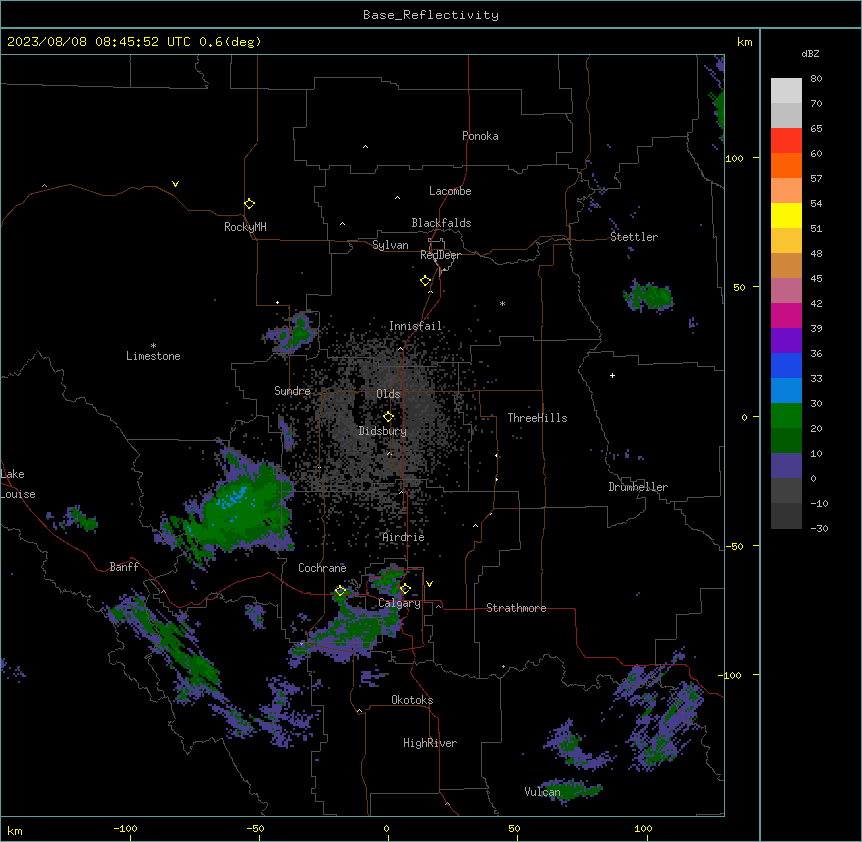Image resolution: width=862 pixels, height=842 pixels.
Task: Select the Drumheller label
Action: [x=638, y=487]
